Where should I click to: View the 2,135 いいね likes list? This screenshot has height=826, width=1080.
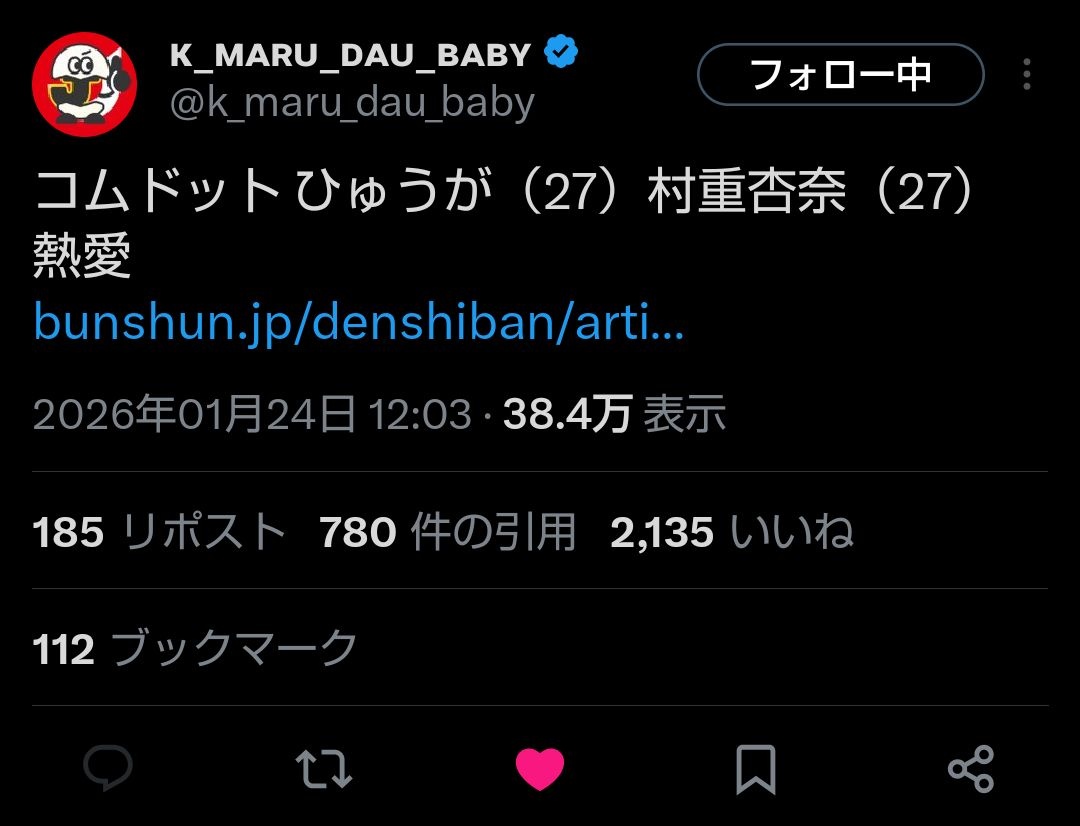[x=732, y=532]
